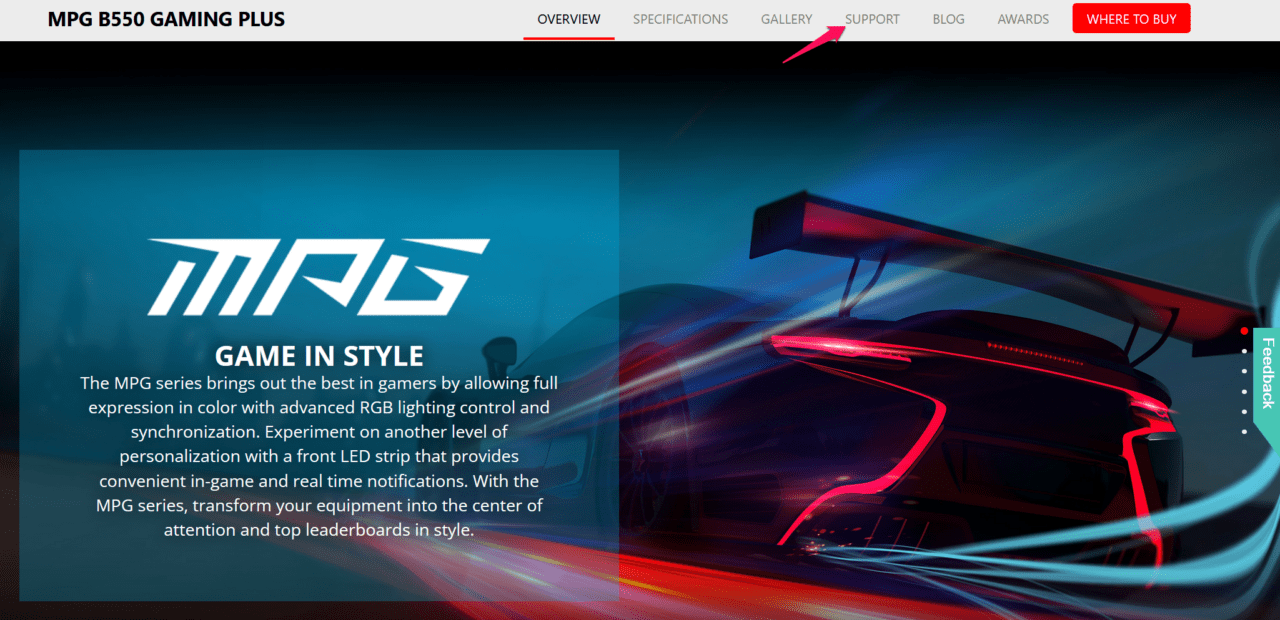Viewport: 1280px width, 620px height.
Task: Click the red underline beneath OVERVIEW
Action: (568, 38)
